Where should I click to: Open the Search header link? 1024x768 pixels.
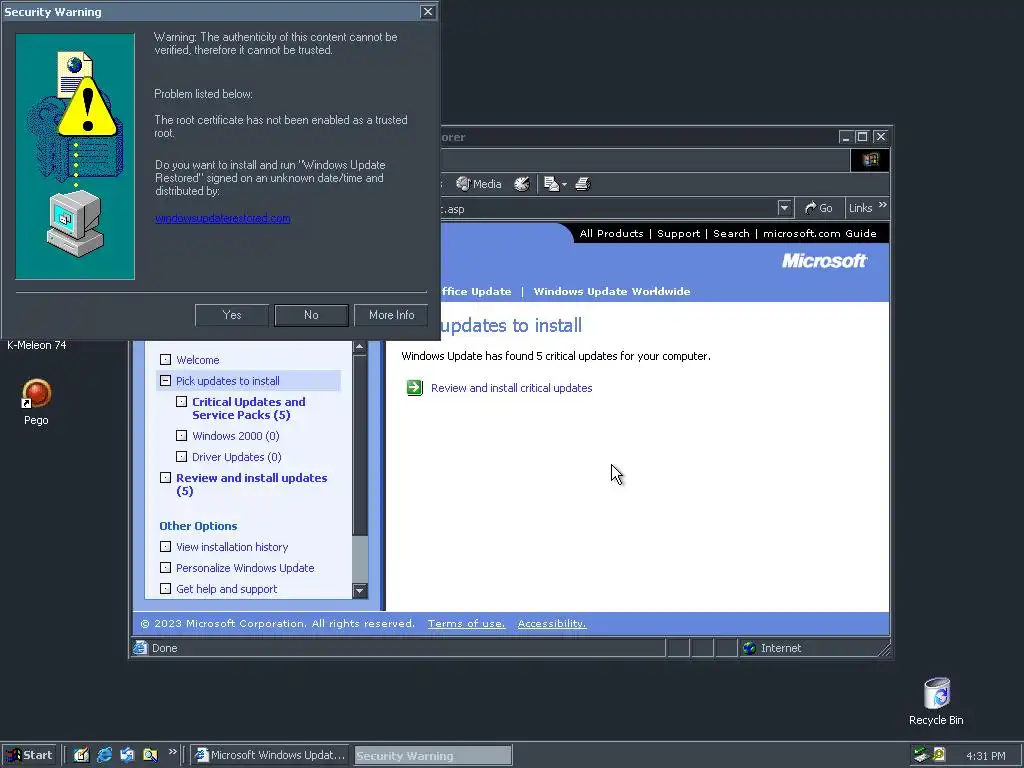point(731,234)
